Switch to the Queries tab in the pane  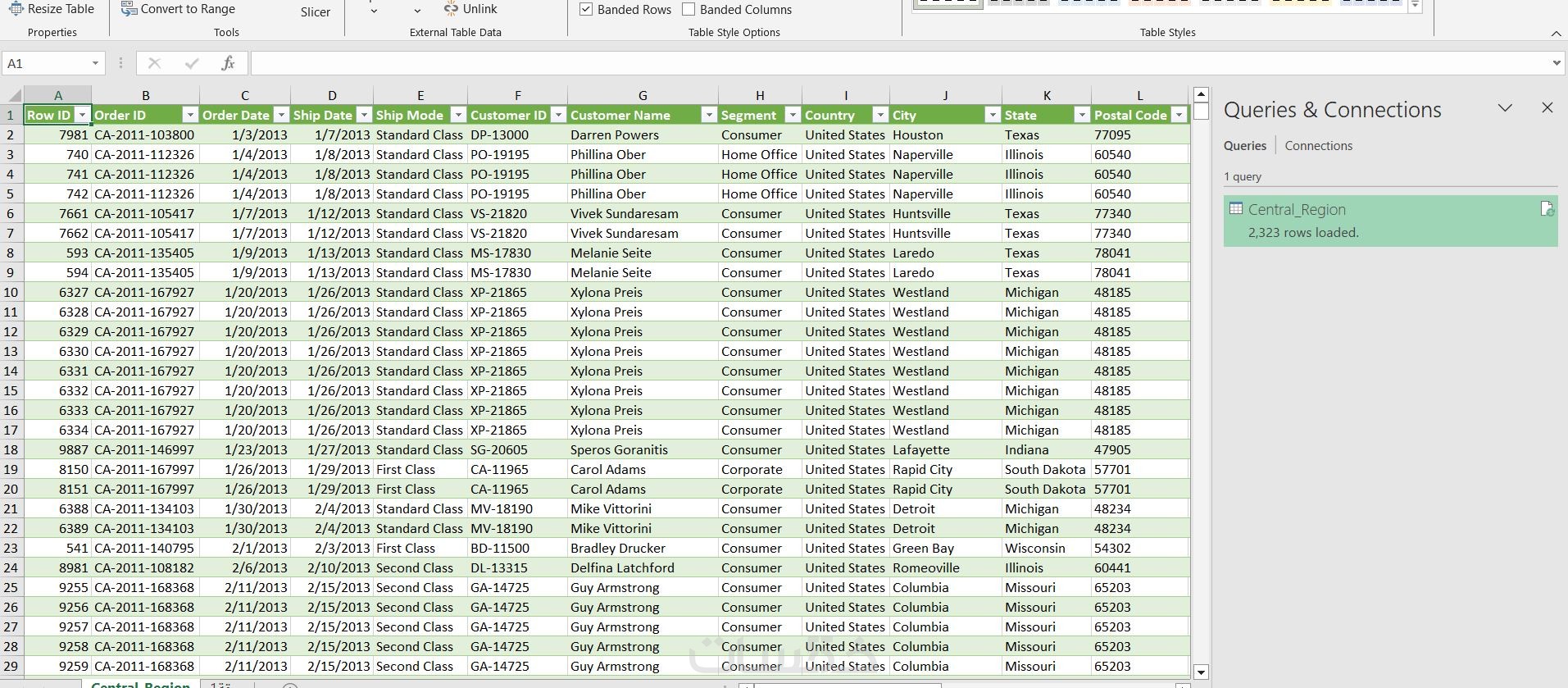tap(1245, 145)
